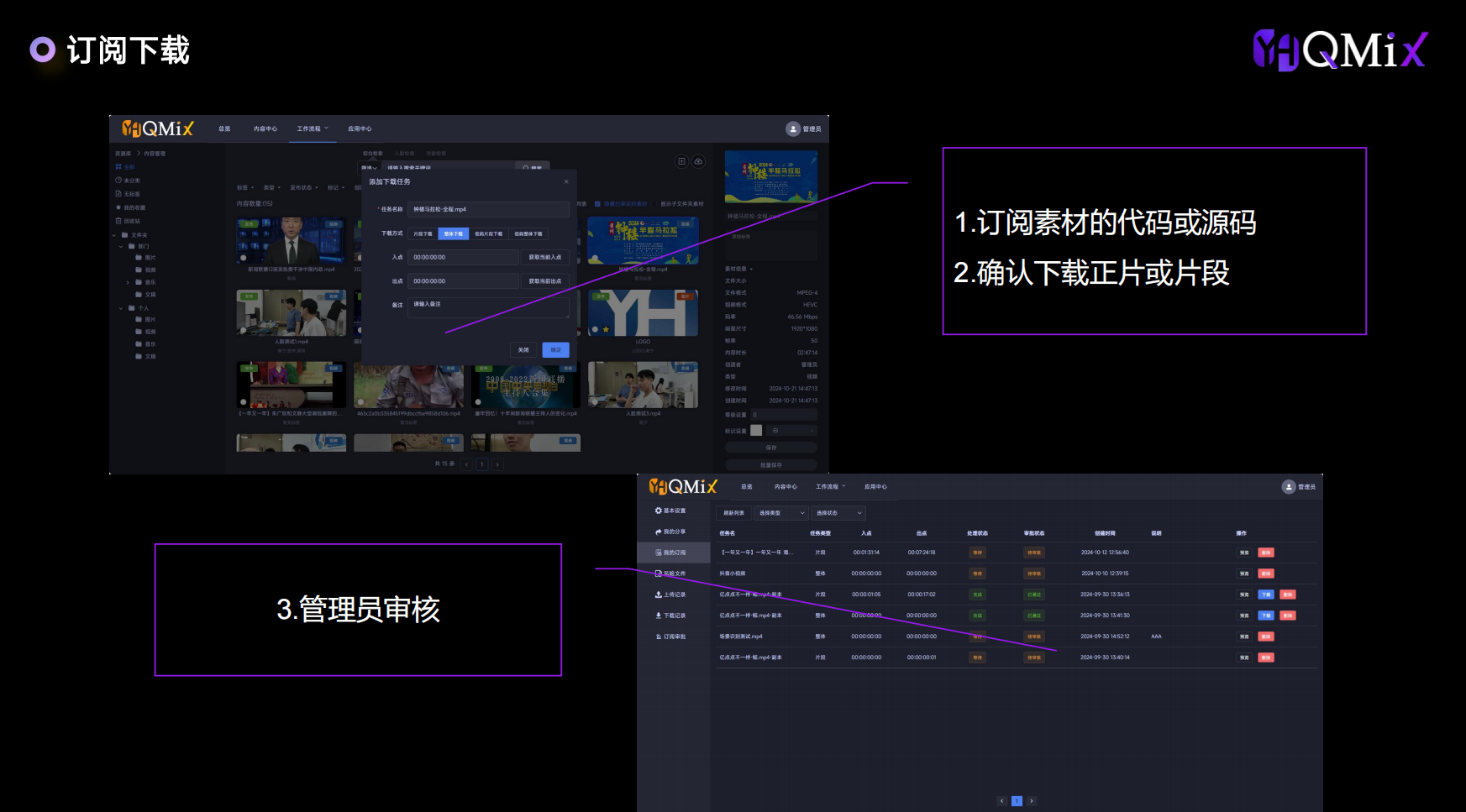This screenshot has height=812, width=1466.
Task: Click 关闭 in the download task dialog
Action: click(x=523, y=350)
